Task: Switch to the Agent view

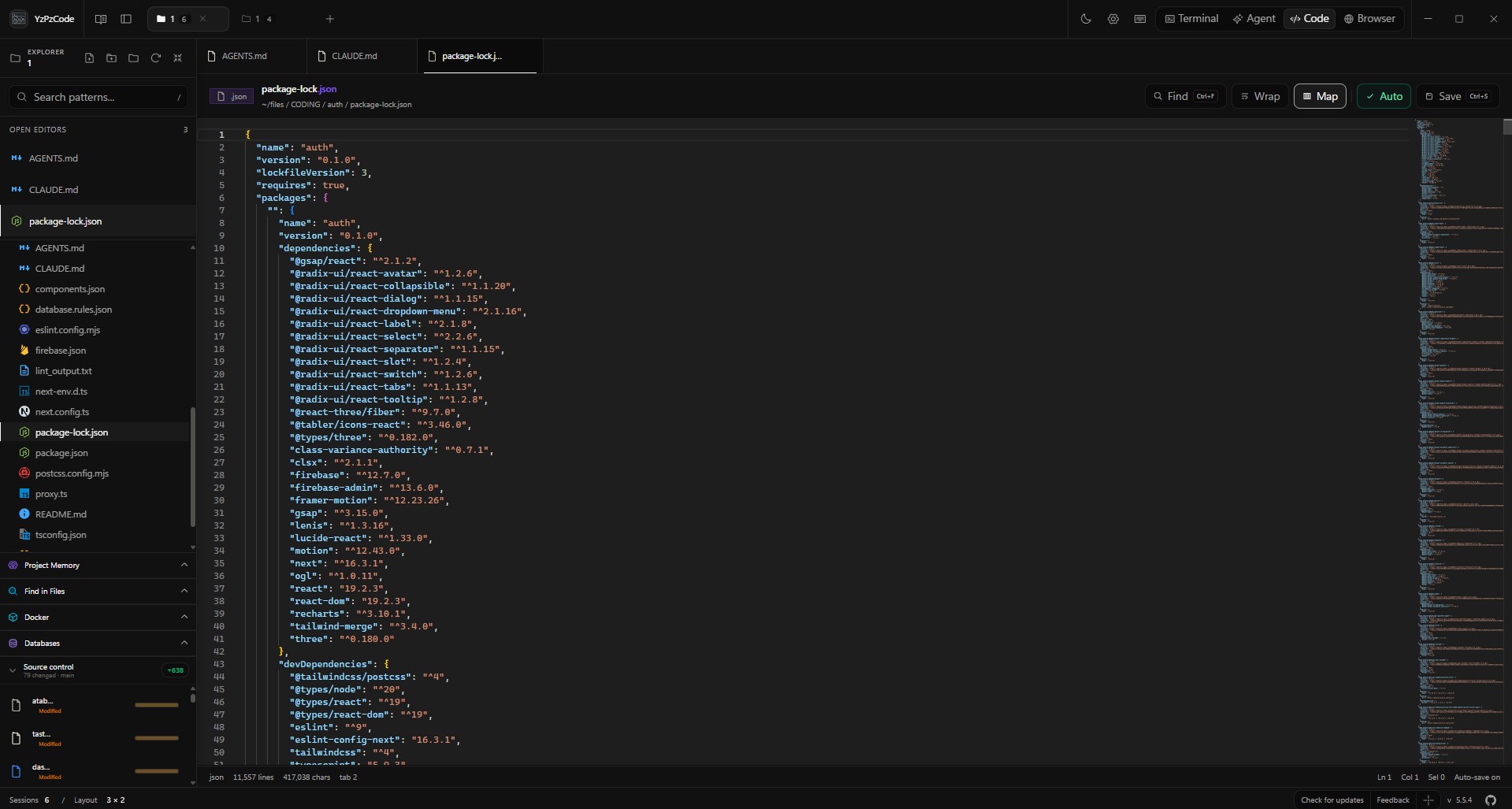Action: click(x=1254, y=19)
